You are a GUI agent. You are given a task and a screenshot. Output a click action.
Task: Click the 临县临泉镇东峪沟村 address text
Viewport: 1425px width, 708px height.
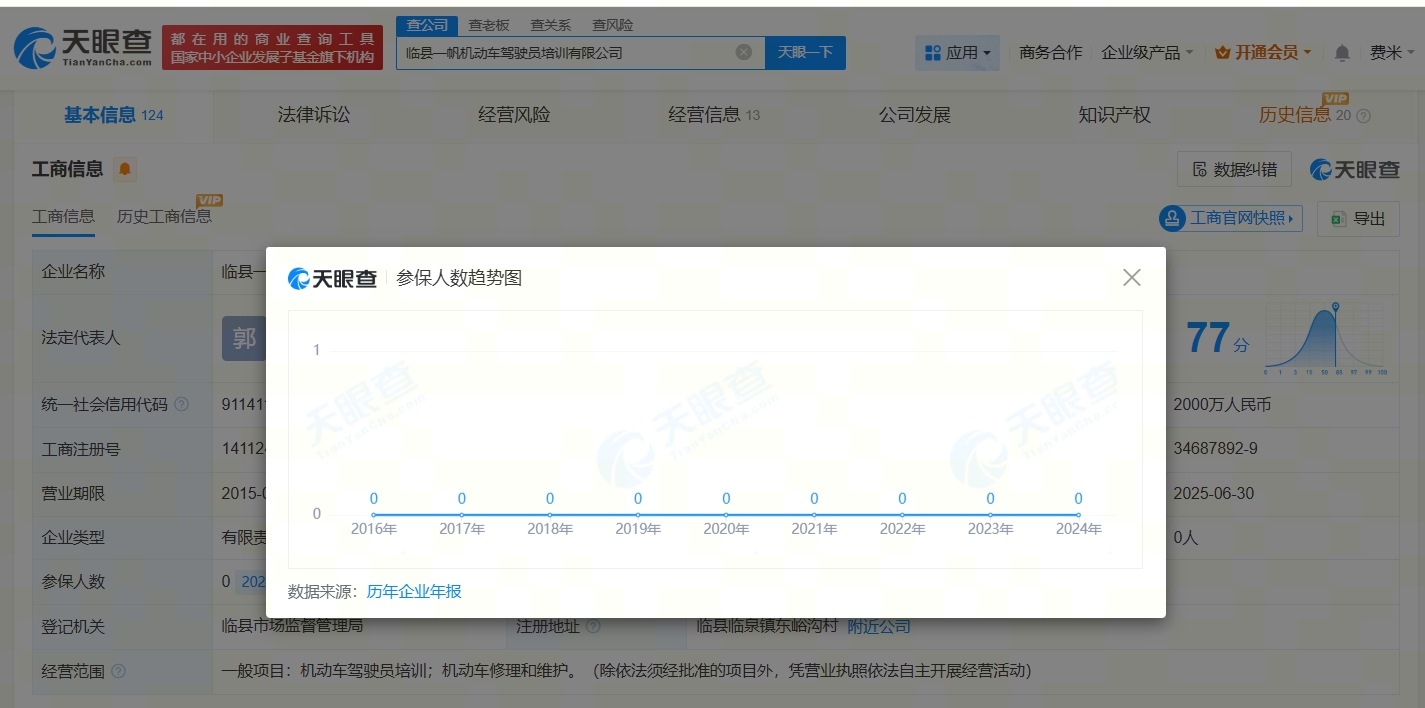(767, 626)
